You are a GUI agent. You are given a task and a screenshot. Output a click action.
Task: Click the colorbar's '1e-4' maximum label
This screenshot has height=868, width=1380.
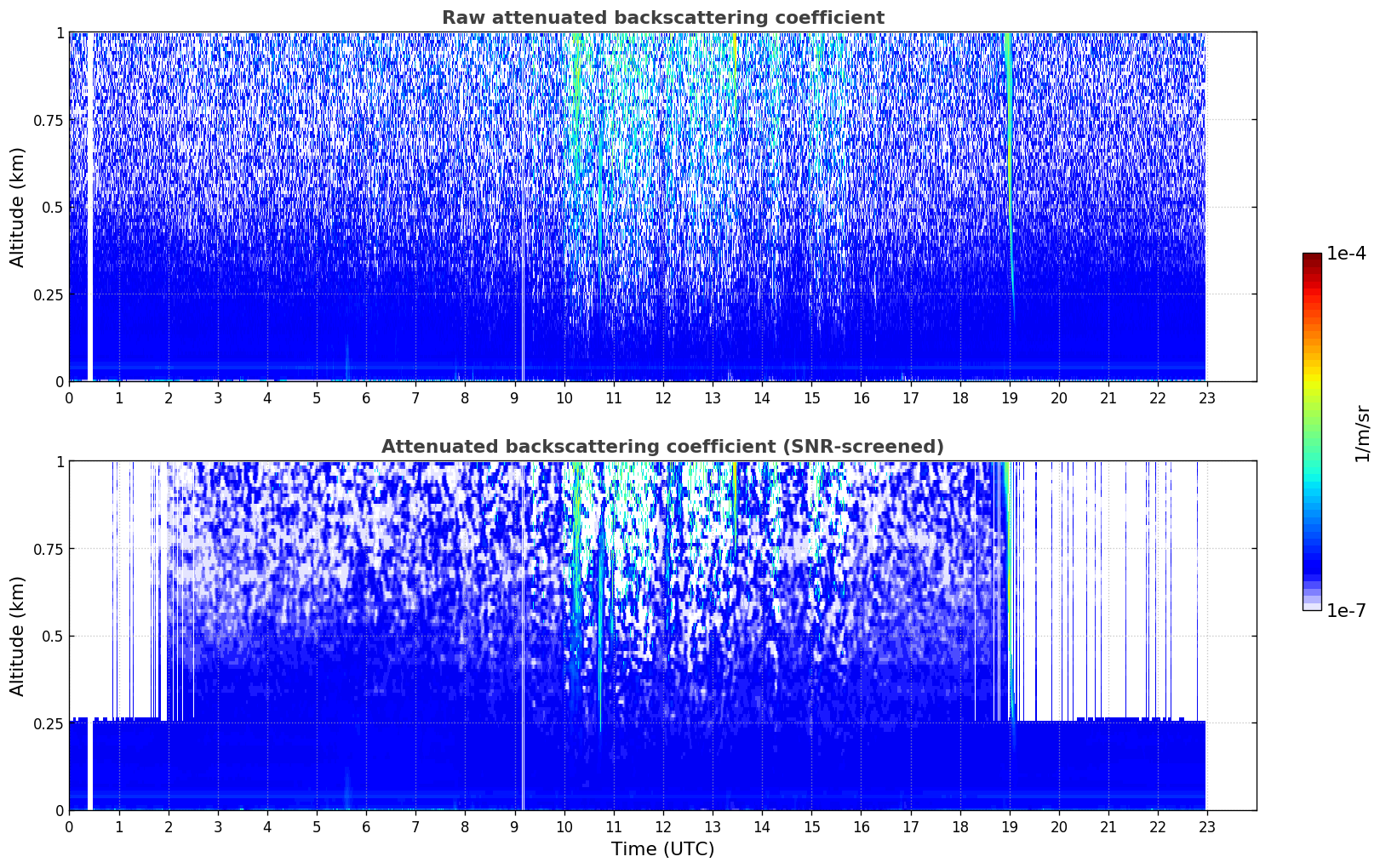click(1347, 254)
